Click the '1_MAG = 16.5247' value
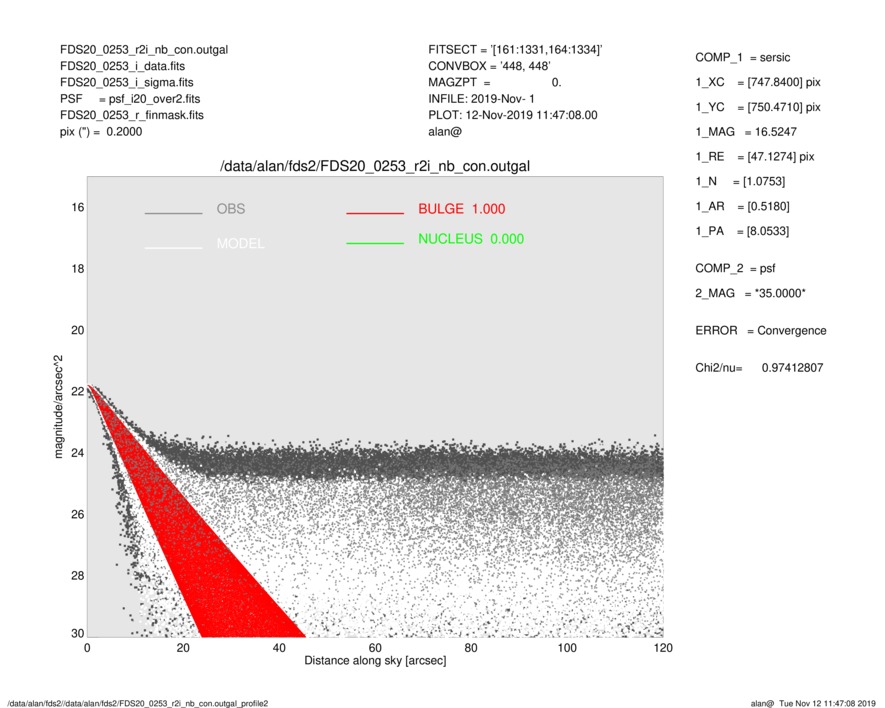Viewport: 885px width, 708px height. [x=746, y=132]
